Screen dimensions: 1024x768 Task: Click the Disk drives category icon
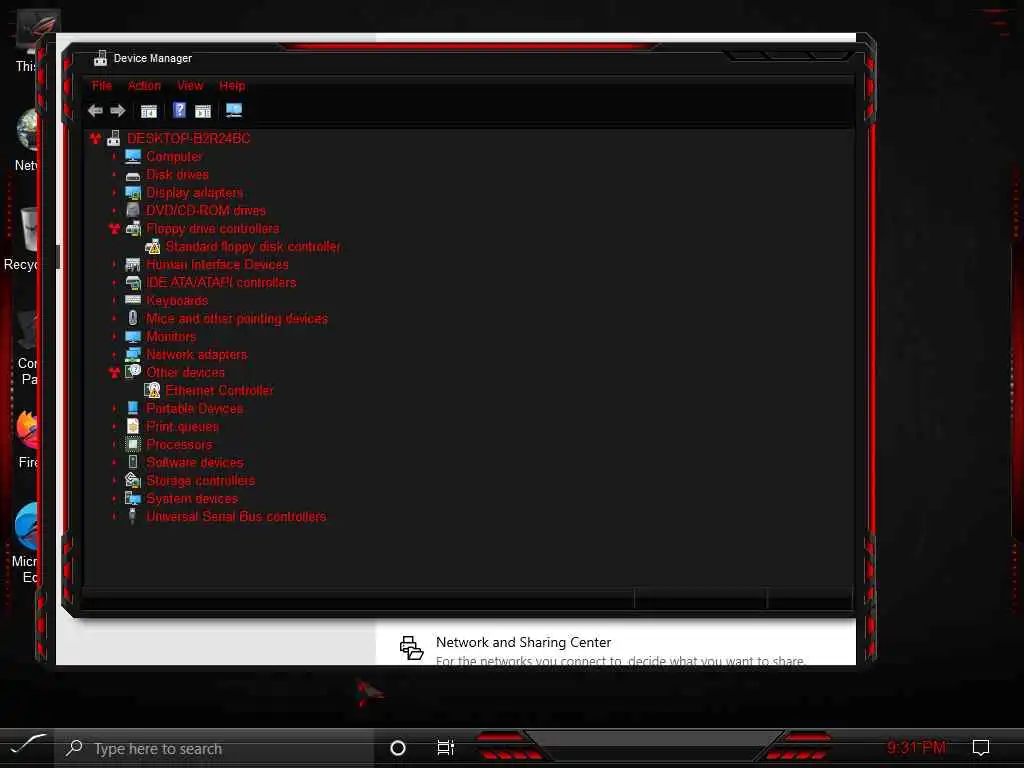[x=133, y=175]
